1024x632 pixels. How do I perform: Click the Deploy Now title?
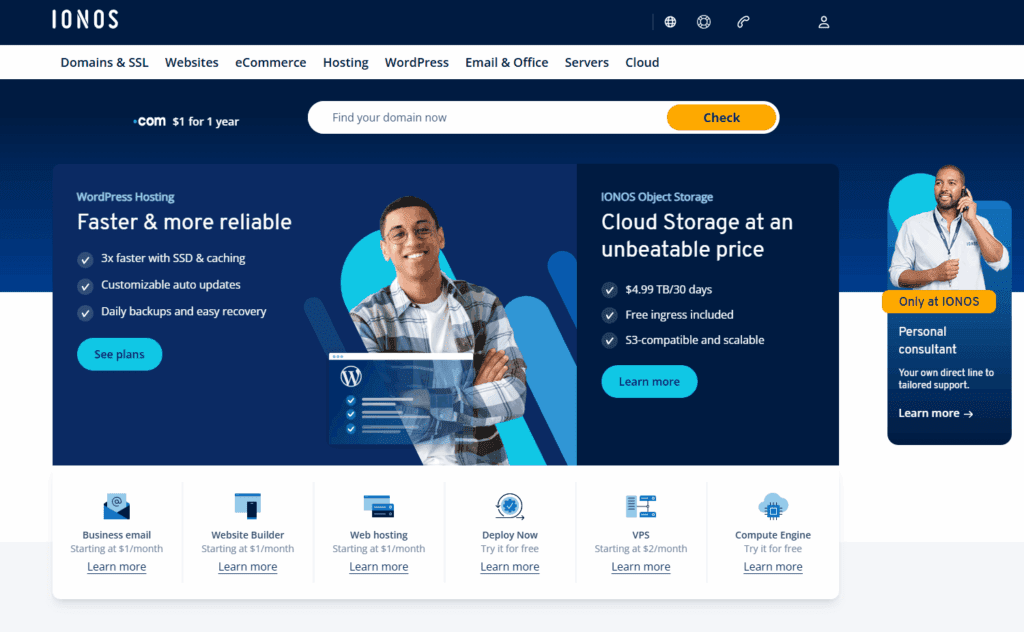coord(509,535)
